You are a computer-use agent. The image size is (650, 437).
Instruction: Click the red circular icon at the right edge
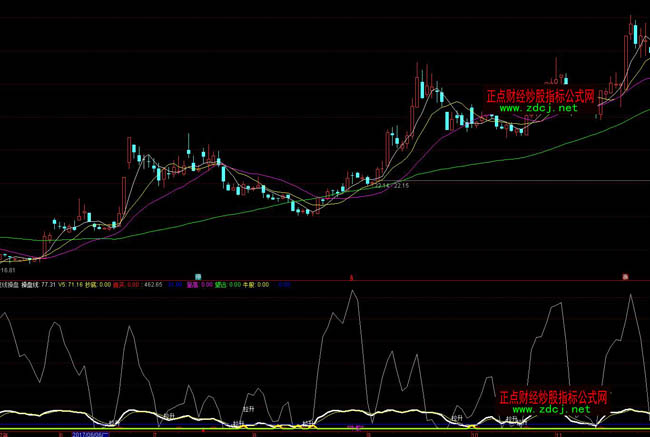625,276
